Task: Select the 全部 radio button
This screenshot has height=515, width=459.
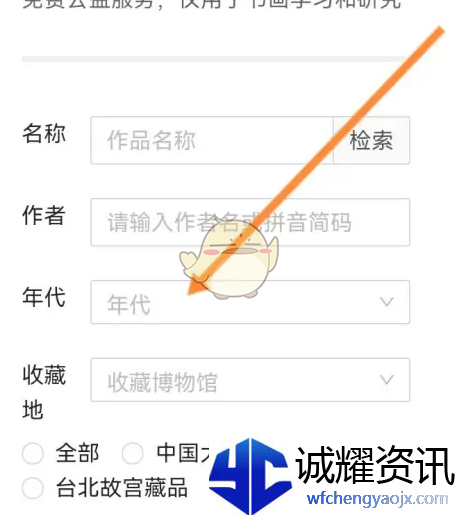Action: click(x=33, y=453)
